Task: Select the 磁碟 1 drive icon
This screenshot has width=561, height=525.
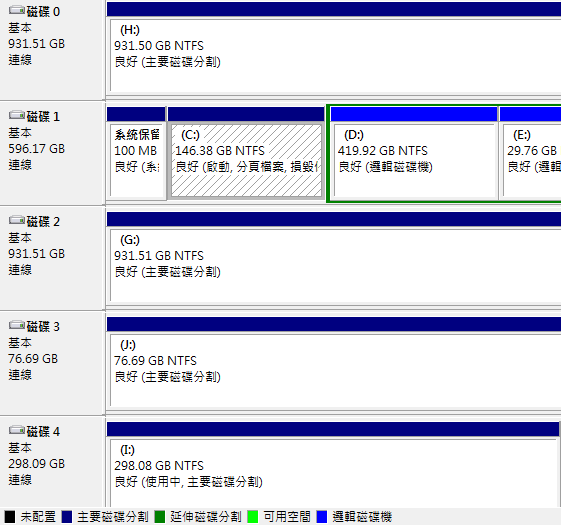Action: (17, 116)
